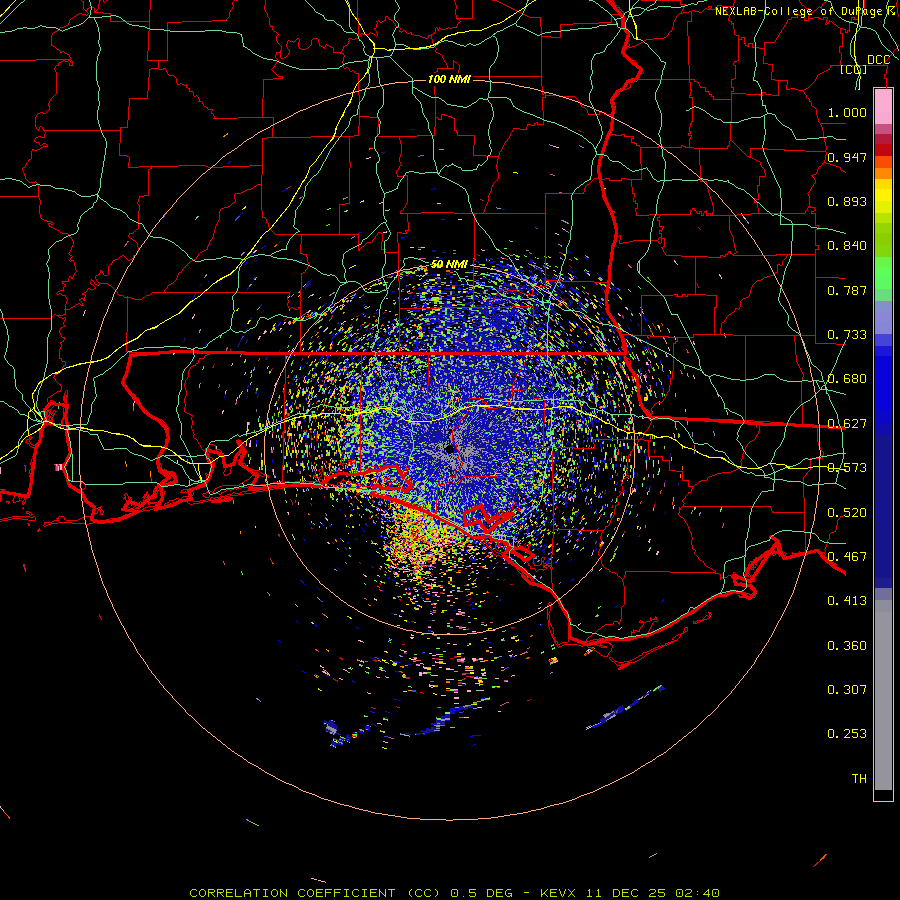
Task: Select the 0.520 legend value
Action: coord(847,513)
